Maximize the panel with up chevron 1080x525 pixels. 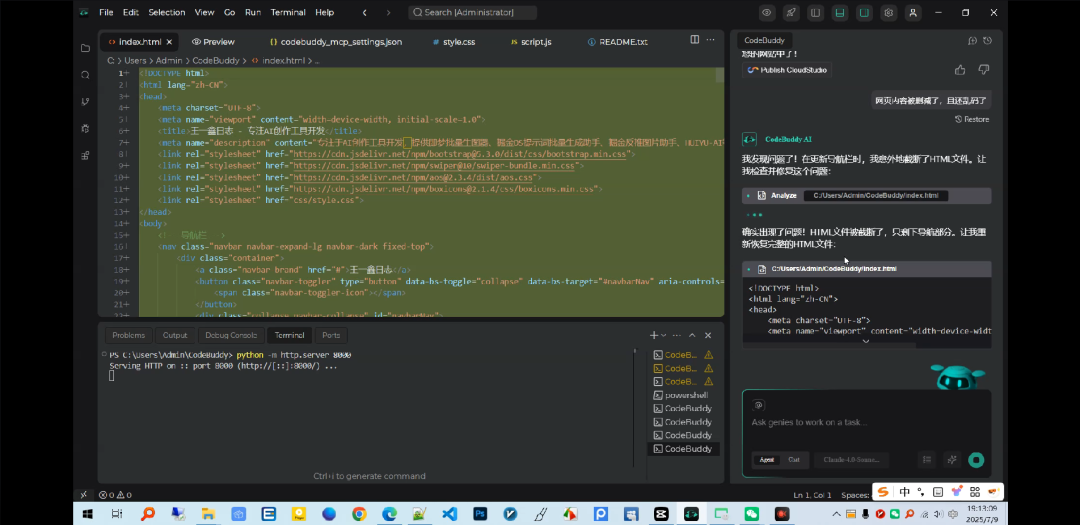tap(692, 336)
